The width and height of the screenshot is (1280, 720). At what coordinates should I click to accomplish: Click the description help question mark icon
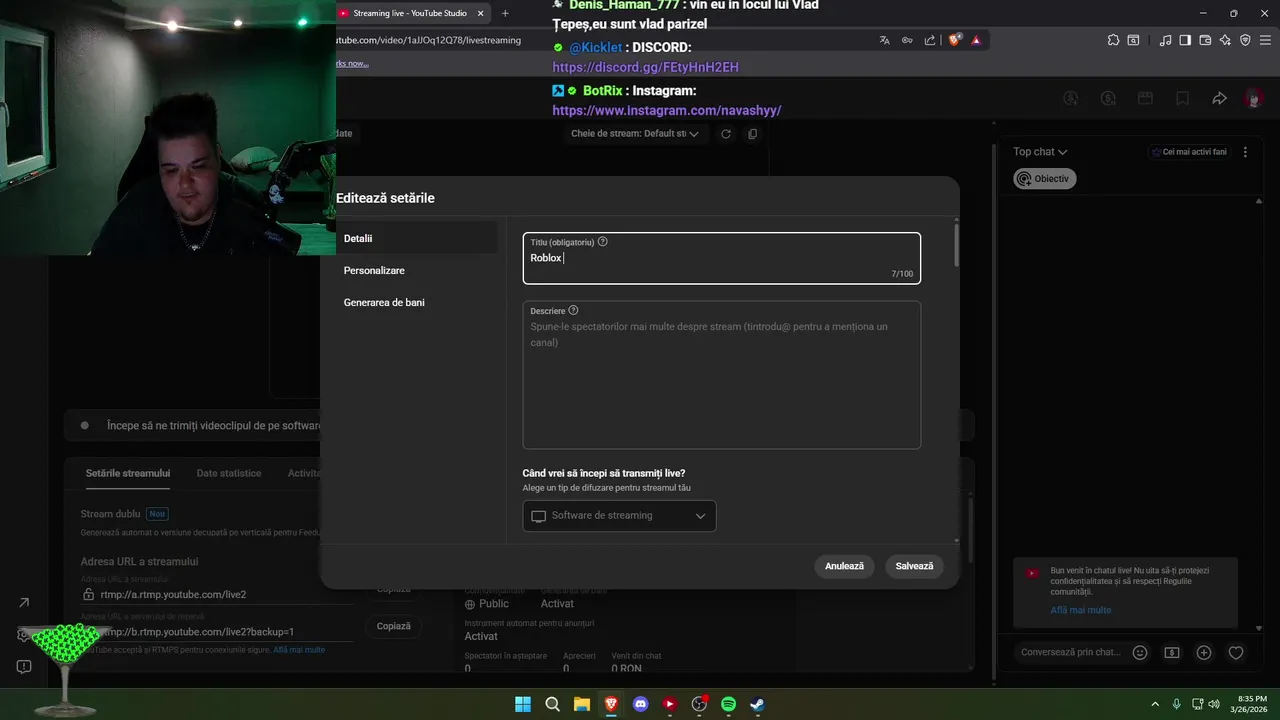point(573,310)
